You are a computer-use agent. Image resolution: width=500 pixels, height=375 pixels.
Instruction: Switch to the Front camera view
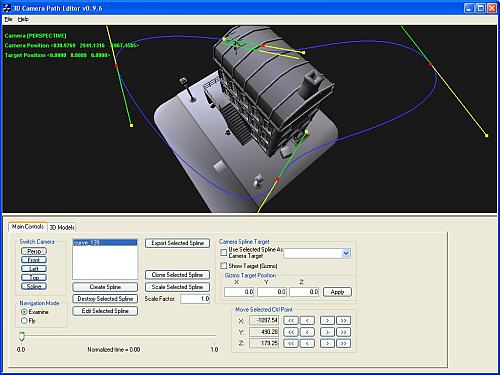[34, 260]
